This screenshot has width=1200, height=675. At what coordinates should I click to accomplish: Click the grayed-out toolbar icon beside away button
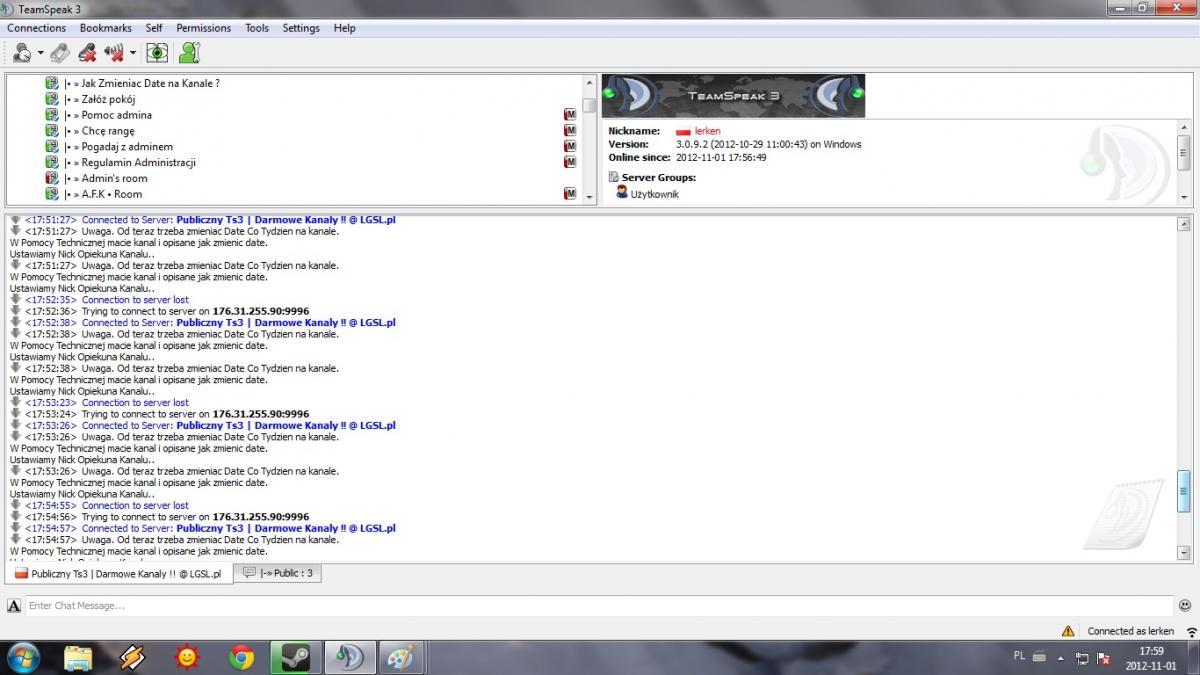click(60, 53)
